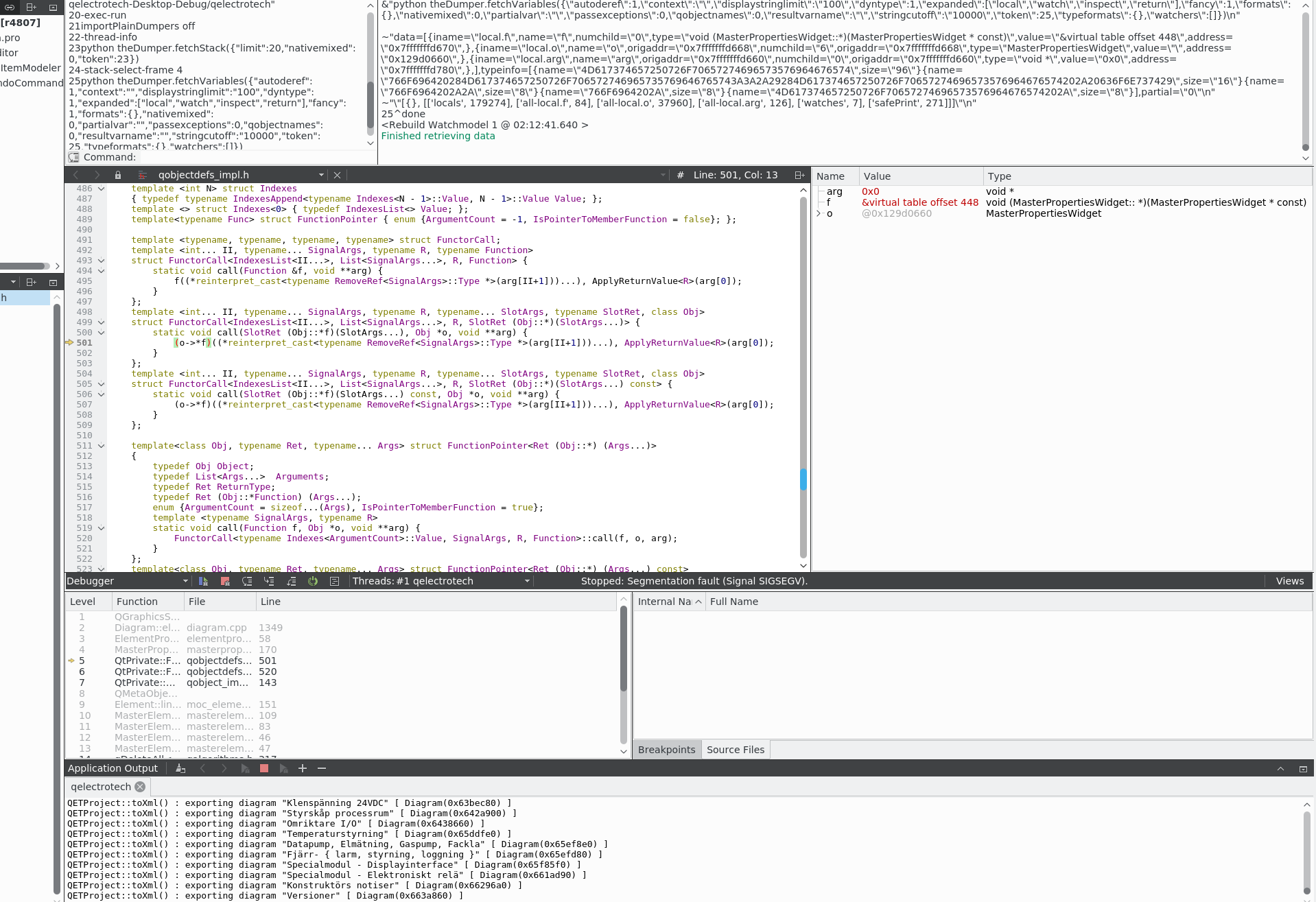Click the Step Into icon
The image size is (1316, 902).
269,581
